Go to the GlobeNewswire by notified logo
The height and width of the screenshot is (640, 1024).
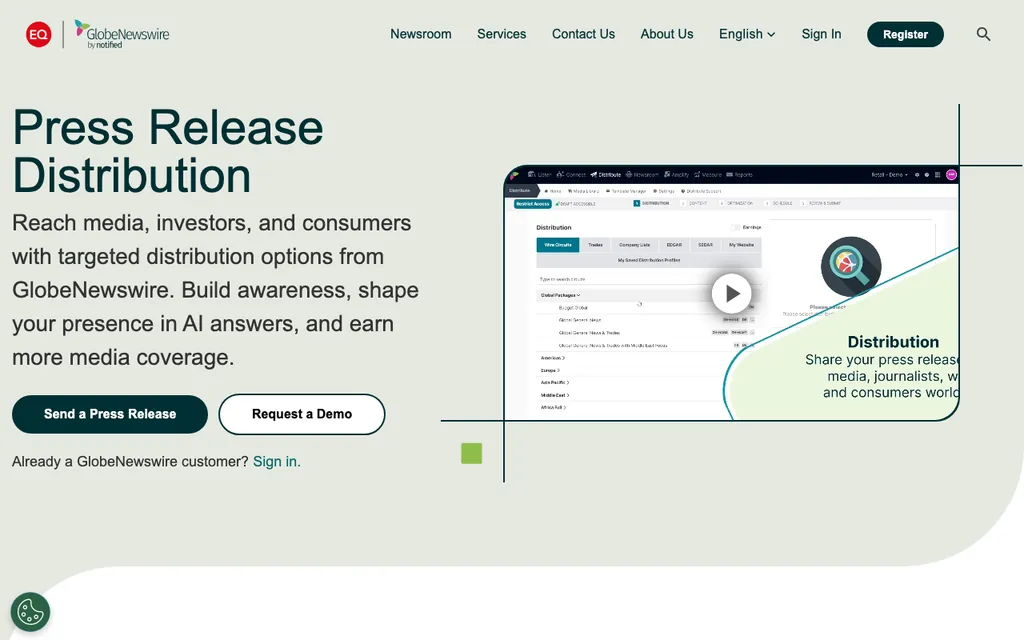(x=121, y=34)
